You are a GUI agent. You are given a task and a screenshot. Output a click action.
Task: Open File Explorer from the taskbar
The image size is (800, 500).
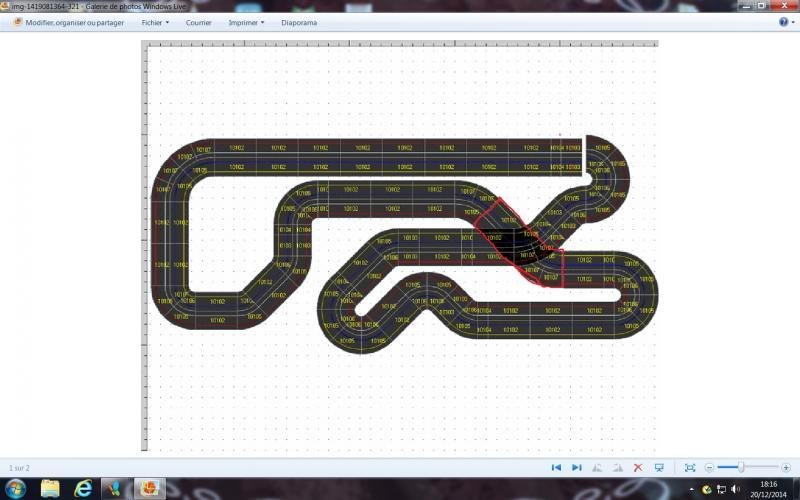tap(50, 488)
